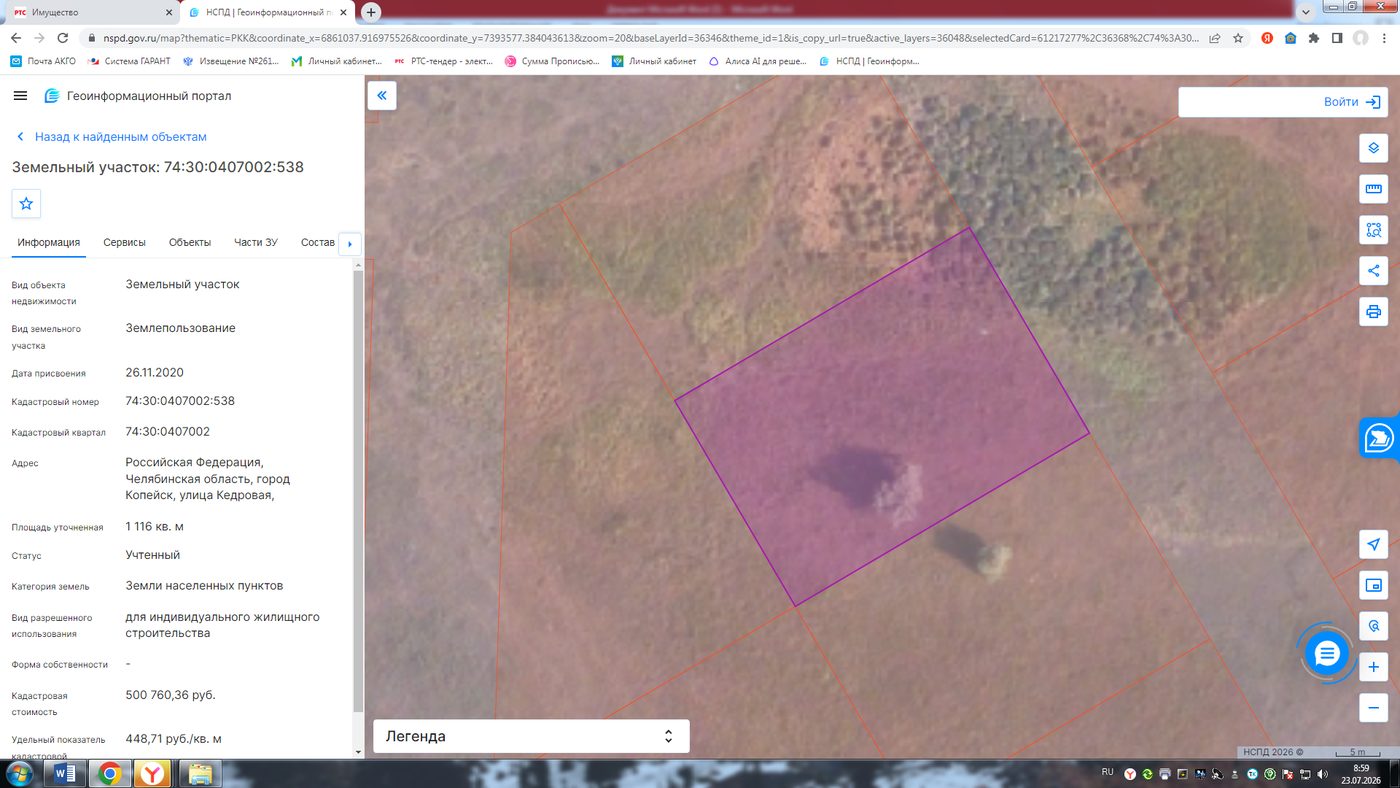1400x788 pixels.
Task: Activate the area selection search tool
Action: tap(1373, 230)
